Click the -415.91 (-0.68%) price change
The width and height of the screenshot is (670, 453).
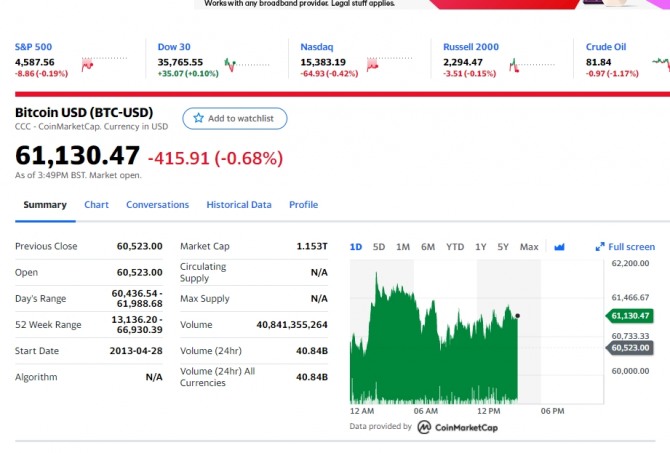(x=215, y=158)
